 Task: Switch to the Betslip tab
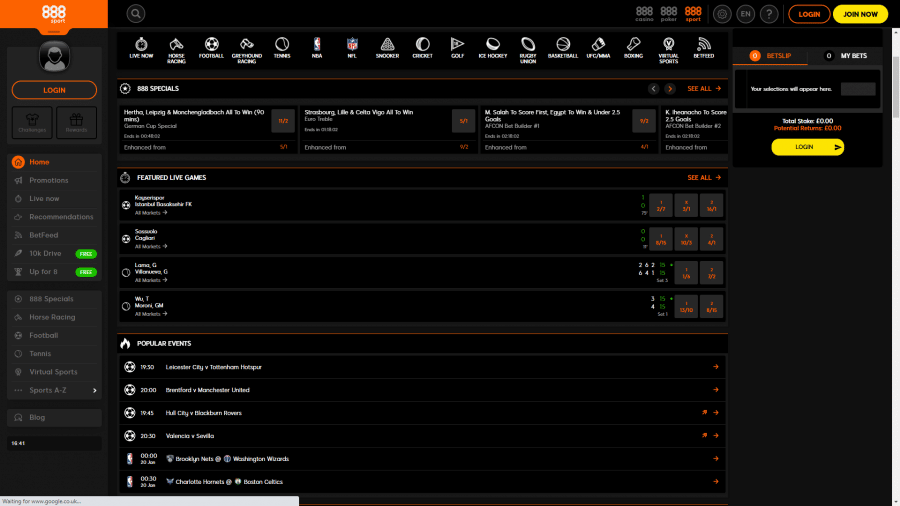(x=770, y=56)
